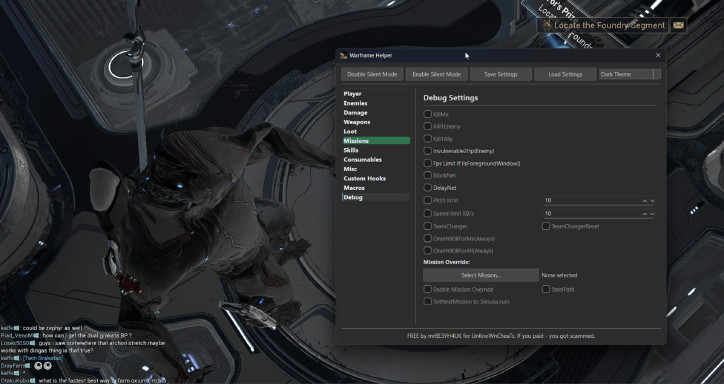Enable SetNextMission to Simulacrum checkbox
724x384 pixels.
(428, 301)
